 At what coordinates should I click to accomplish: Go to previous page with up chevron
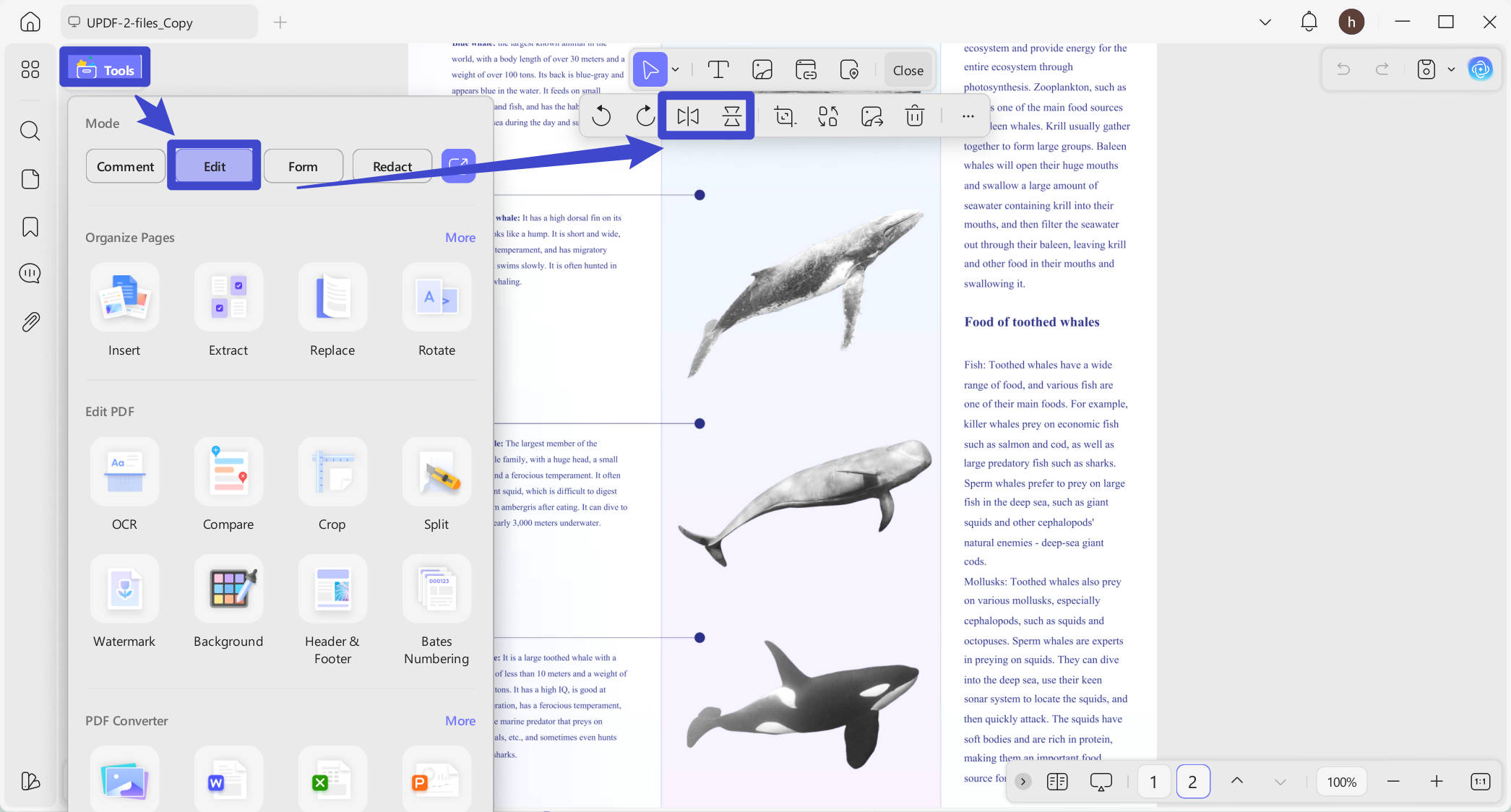1237,781
